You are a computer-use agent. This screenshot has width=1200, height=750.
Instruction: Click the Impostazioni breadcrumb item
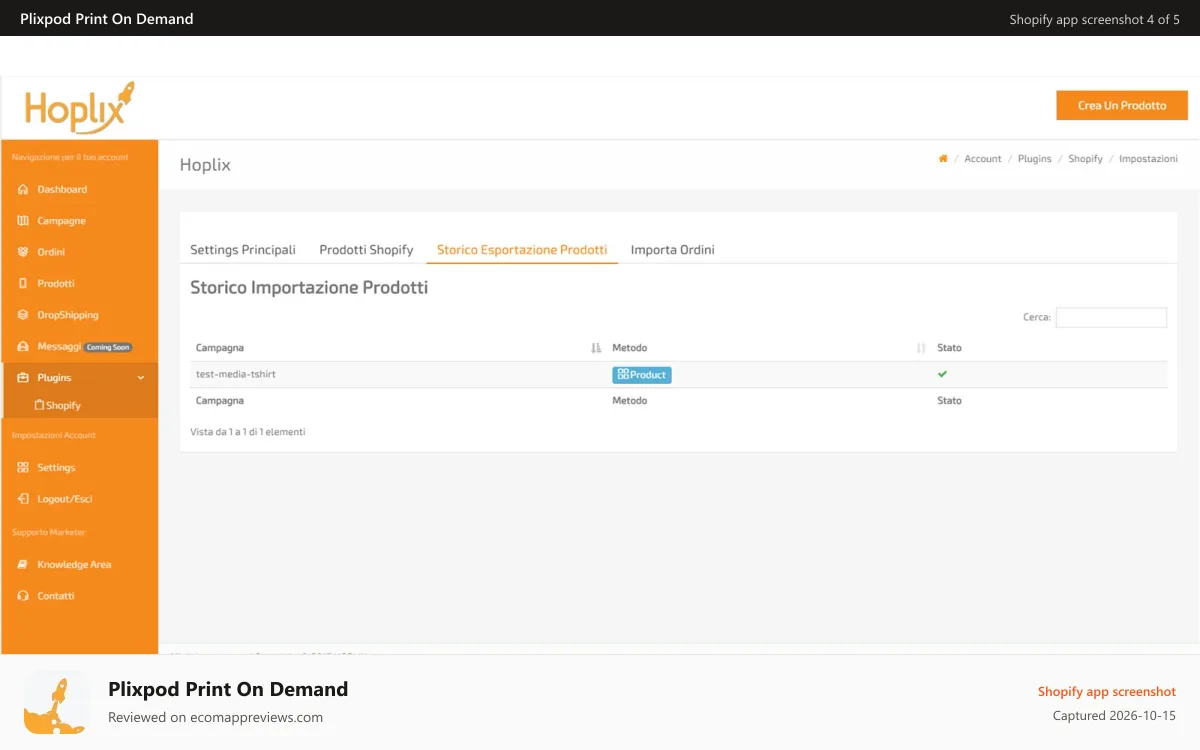[1148, 159]
